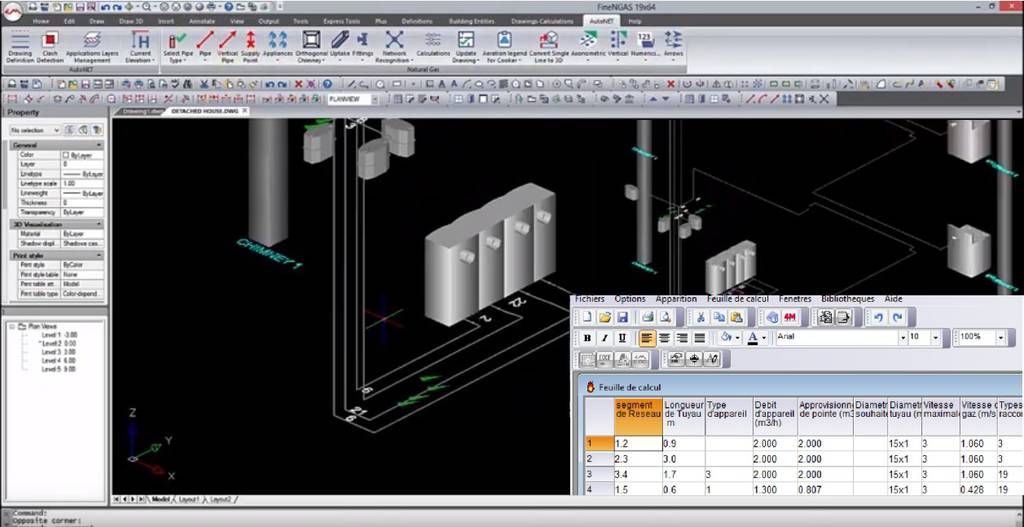1024x527 pixels.
Task: Collapse the Plan Views tree node
Action: pyautogui.click(x=12, y=326)
